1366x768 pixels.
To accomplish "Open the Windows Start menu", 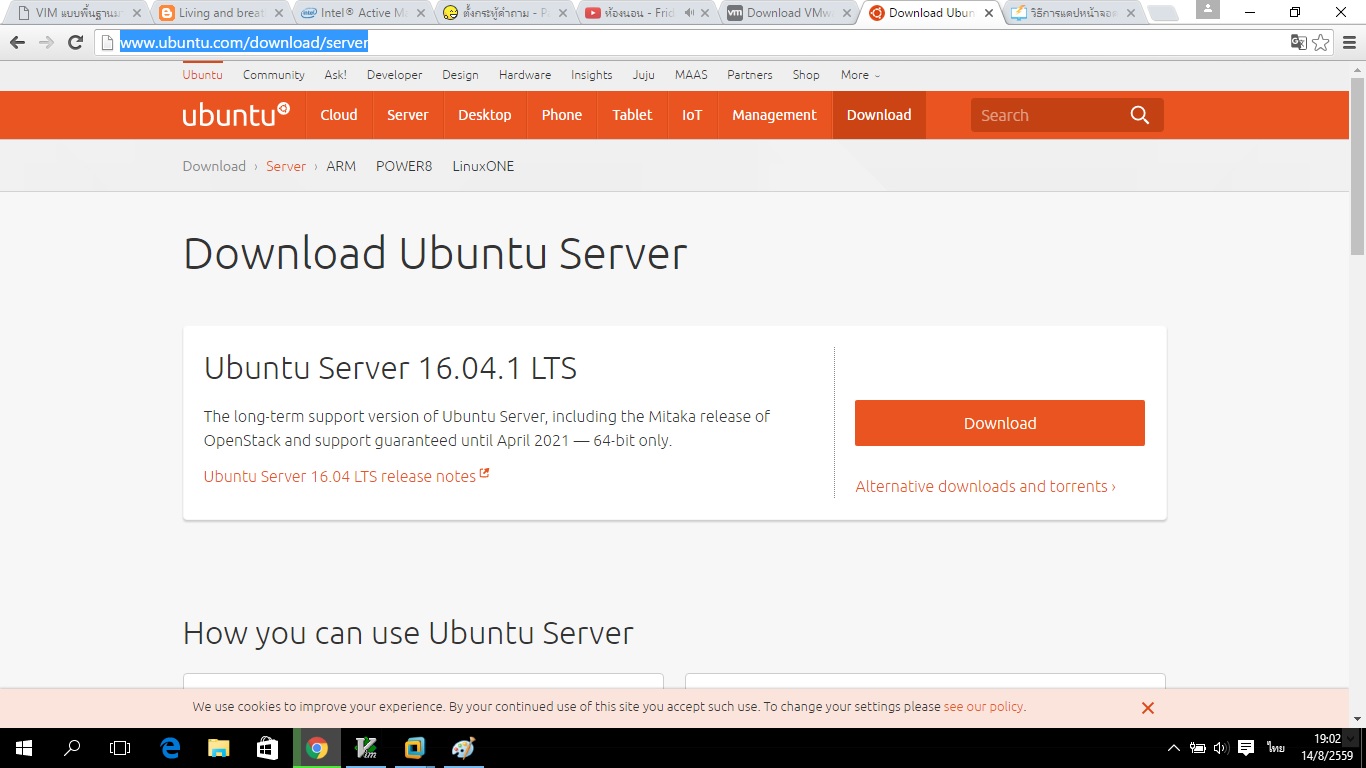I will (24, 748).
